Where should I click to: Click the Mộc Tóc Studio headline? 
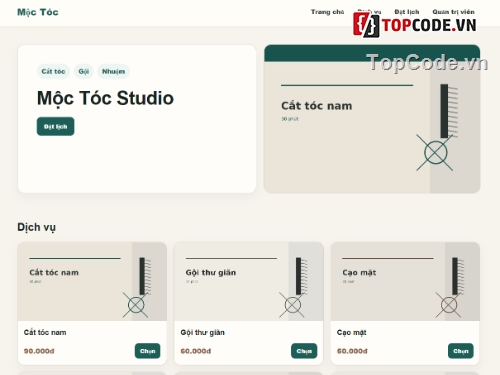[x=105, y=98]
